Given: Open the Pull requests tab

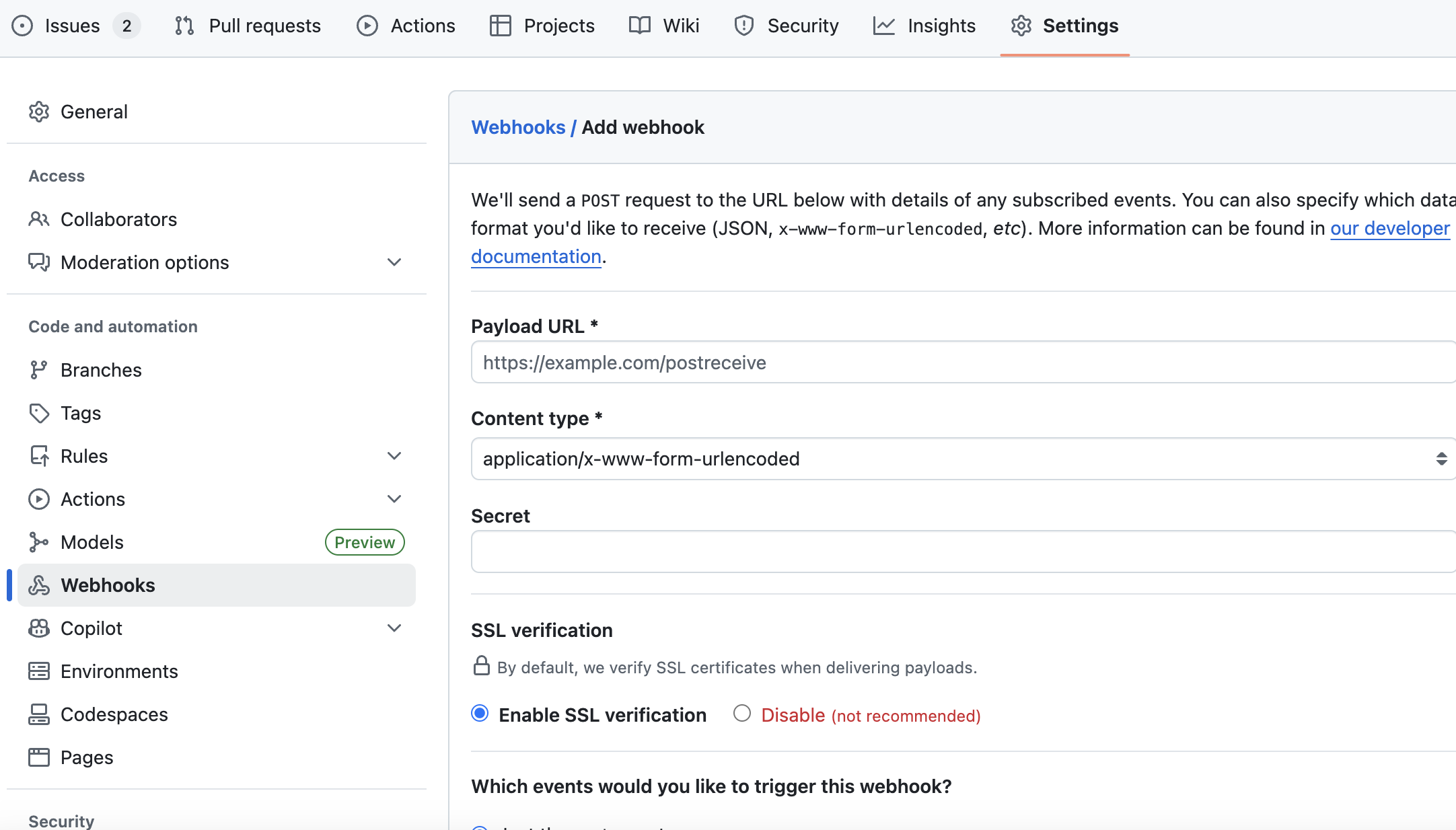Looking at the screenshot, I should click(x=248, y=26).
